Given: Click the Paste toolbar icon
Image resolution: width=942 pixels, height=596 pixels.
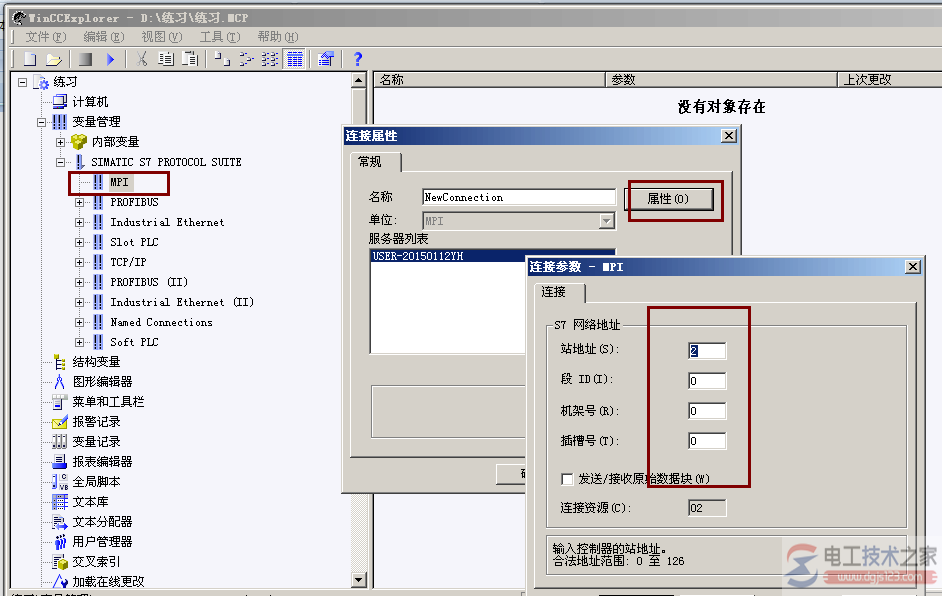Looking at the screenshot, I should tap(190, 59).
